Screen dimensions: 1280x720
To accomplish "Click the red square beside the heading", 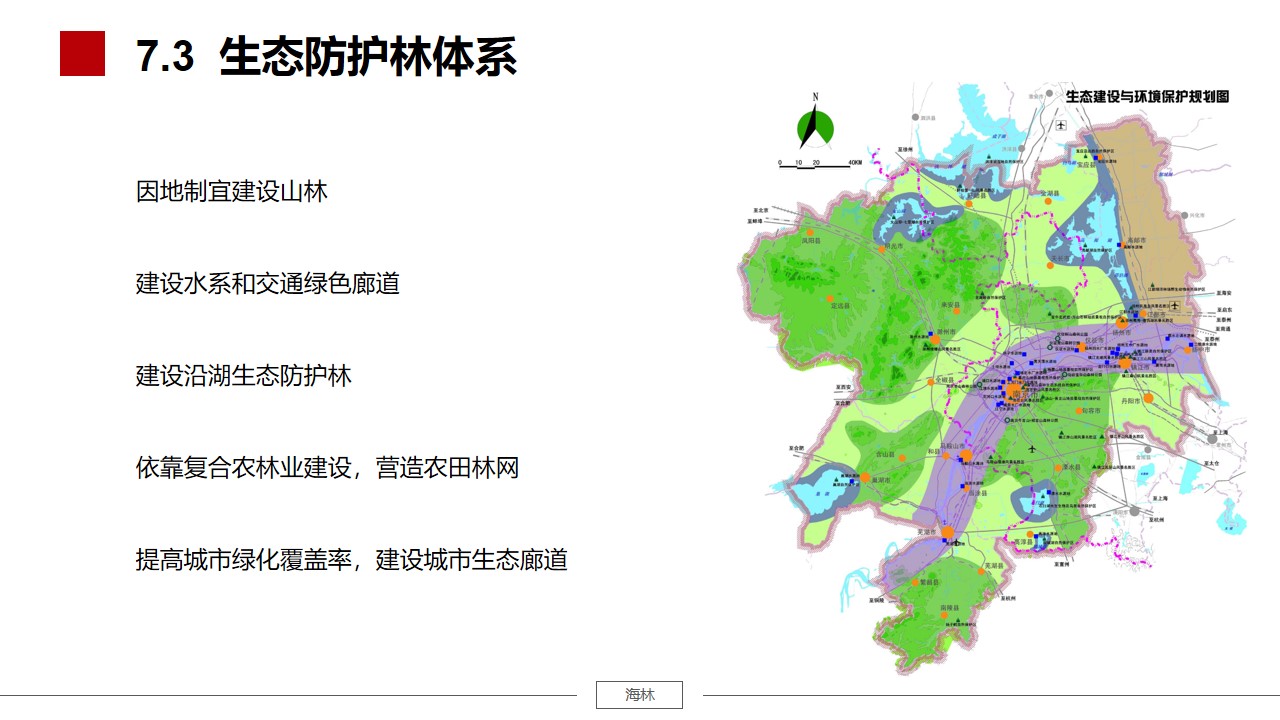I will point(82,53).
